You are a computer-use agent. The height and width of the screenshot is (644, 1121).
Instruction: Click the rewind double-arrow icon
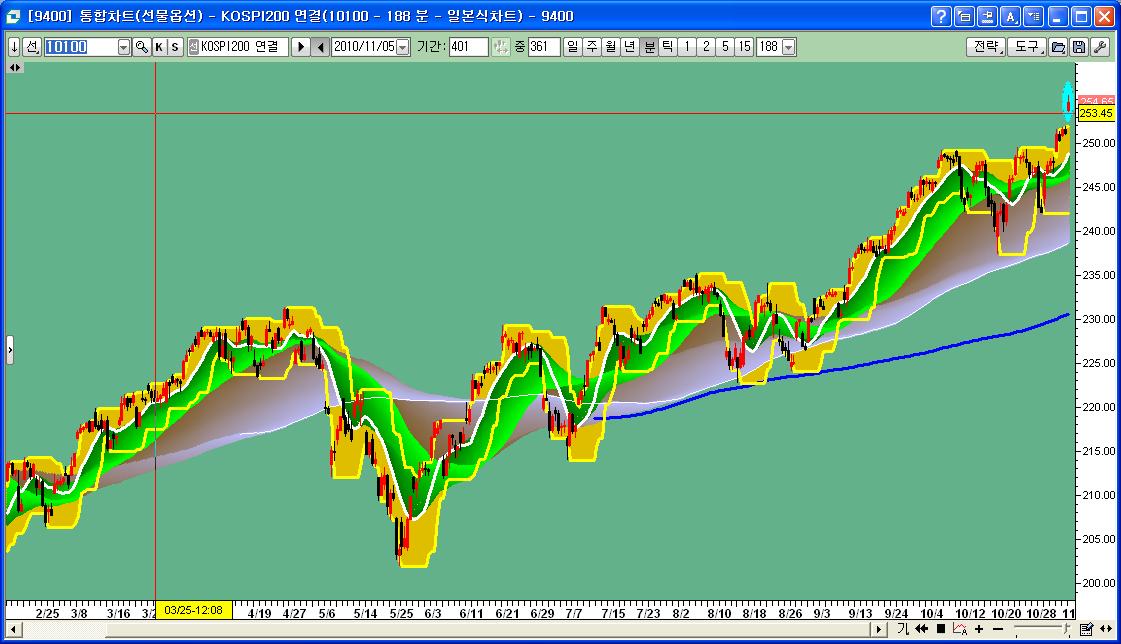[921, 629]
